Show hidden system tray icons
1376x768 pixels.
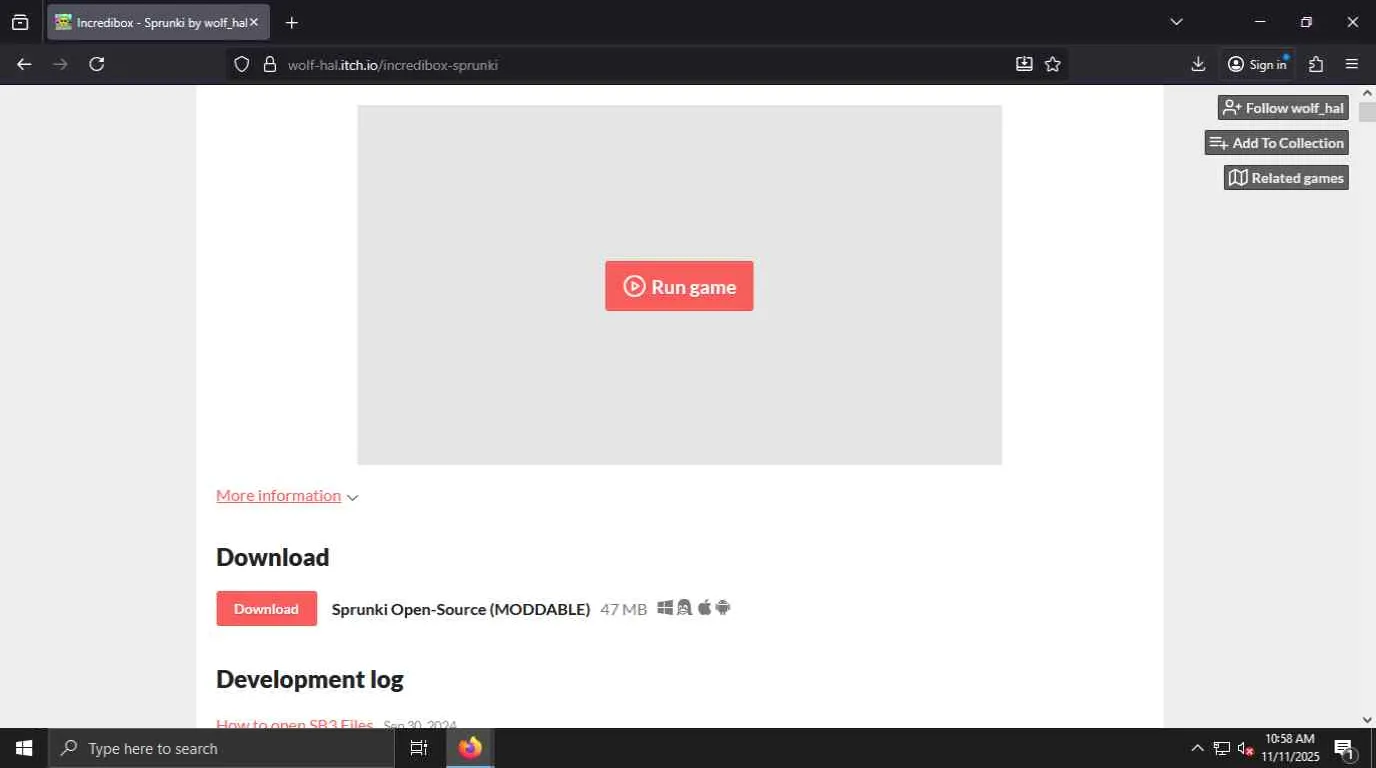1197,748
